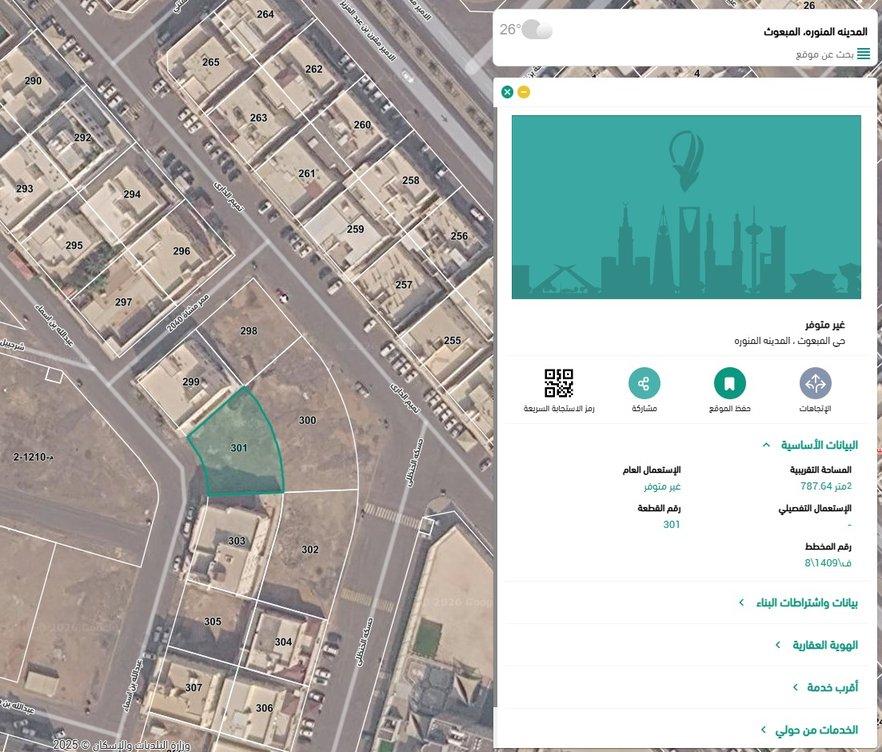Image resolution: width=882 pixels, height=752 pixels.
Task: Expand the الخدمات من حولي section
Action: (808, 730)
